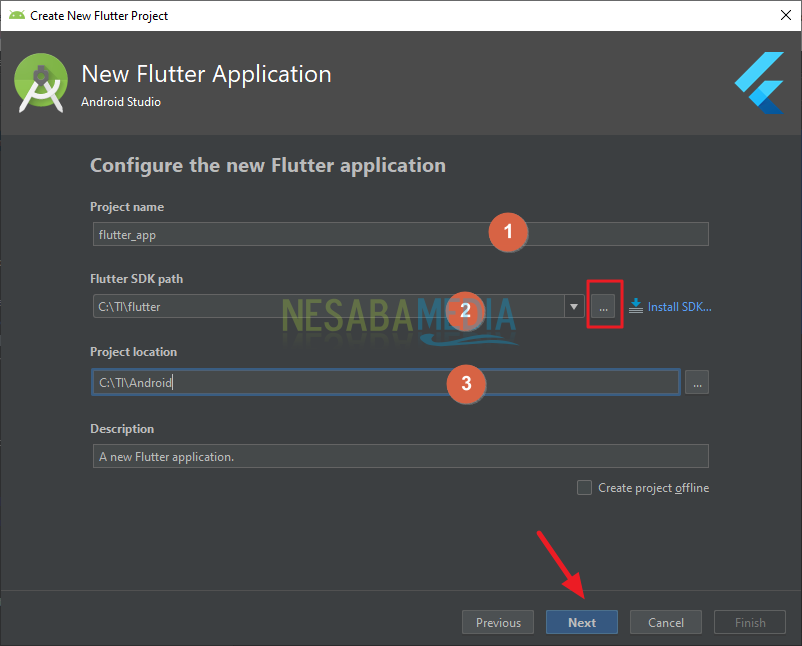802x646 pixels.
Task: Click the Description input field
Action: pos(400,456)
